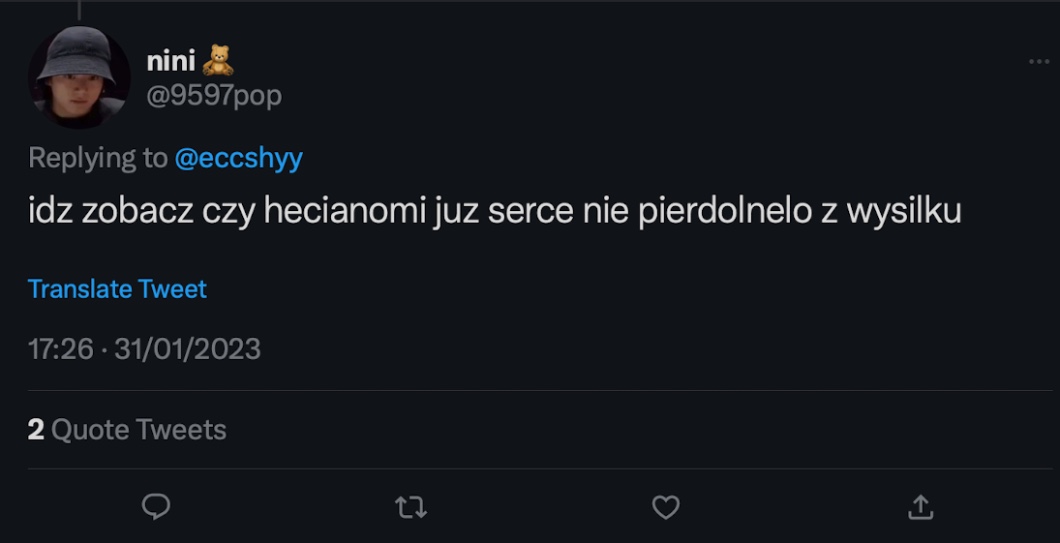Click the word "wysilku" in the tweet
This screenshot has width=1060, height=543.
pyautogui.click(x=904, y=213)
